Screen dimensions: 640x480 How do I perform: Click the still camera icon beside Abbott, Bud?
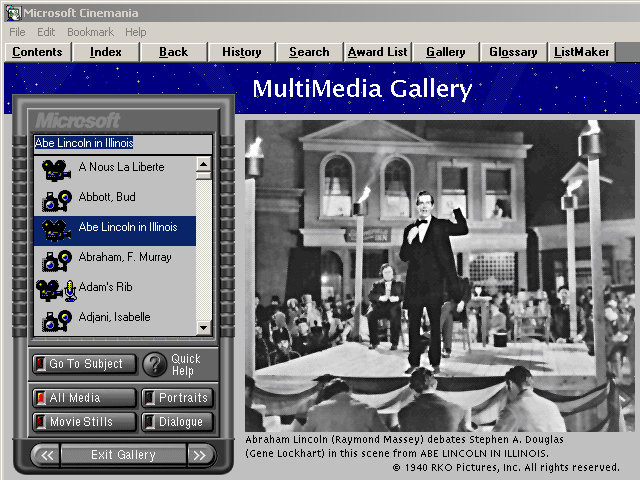point(57,200)
